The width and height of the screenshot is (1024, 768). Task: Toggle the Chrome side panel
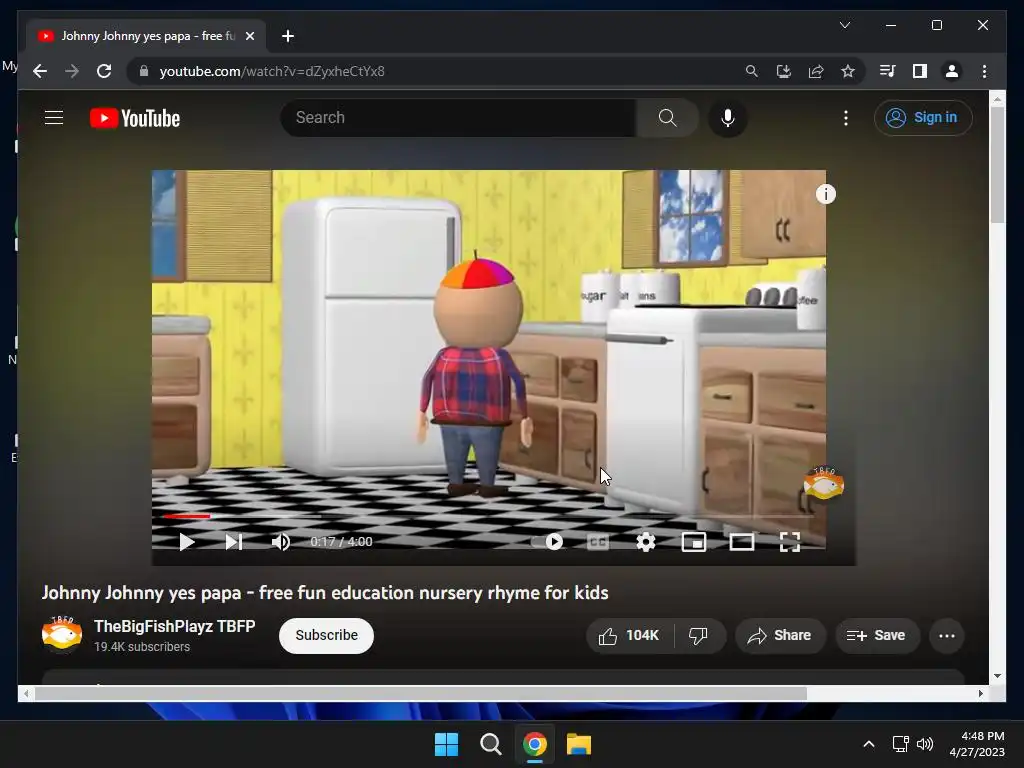920,71
